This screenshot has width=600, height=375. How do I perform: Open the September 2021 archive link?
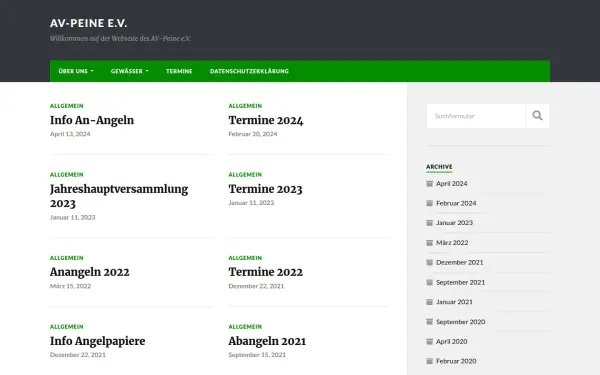click(x=461, y=282)
